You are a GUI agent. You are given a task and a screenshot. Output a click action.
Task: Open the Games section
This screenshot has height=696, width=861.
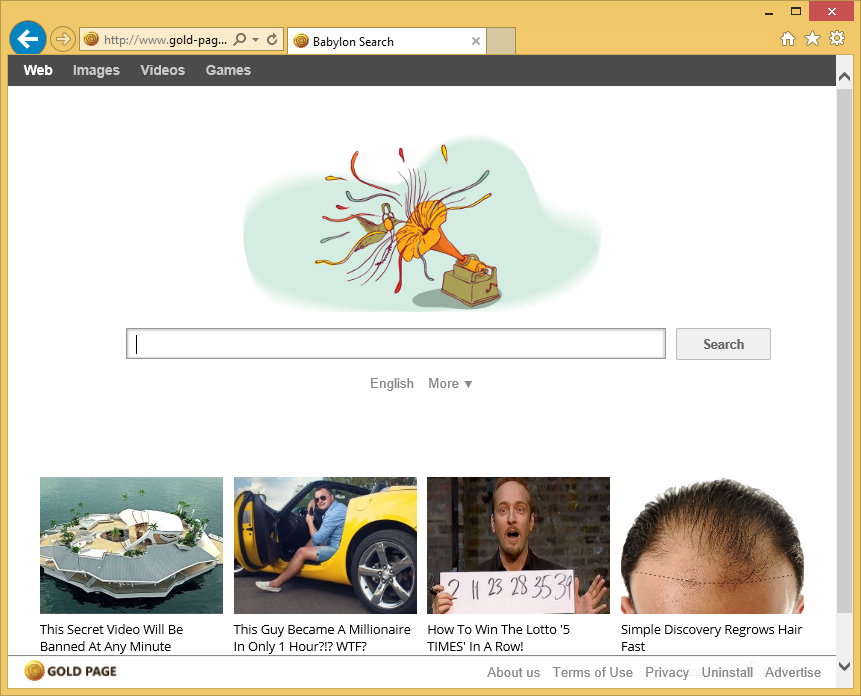(x=228, y=70)
